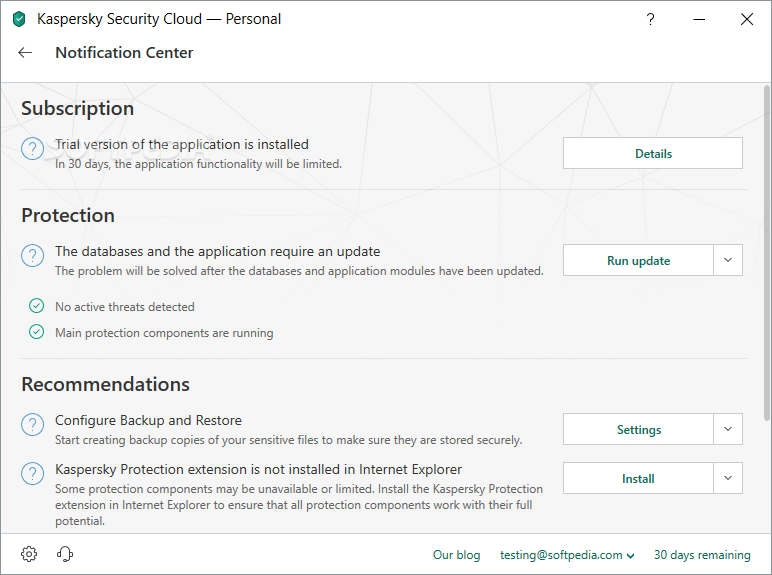
Task: Click the Kaspersky shield logo in the title bar
Action: 19,19
